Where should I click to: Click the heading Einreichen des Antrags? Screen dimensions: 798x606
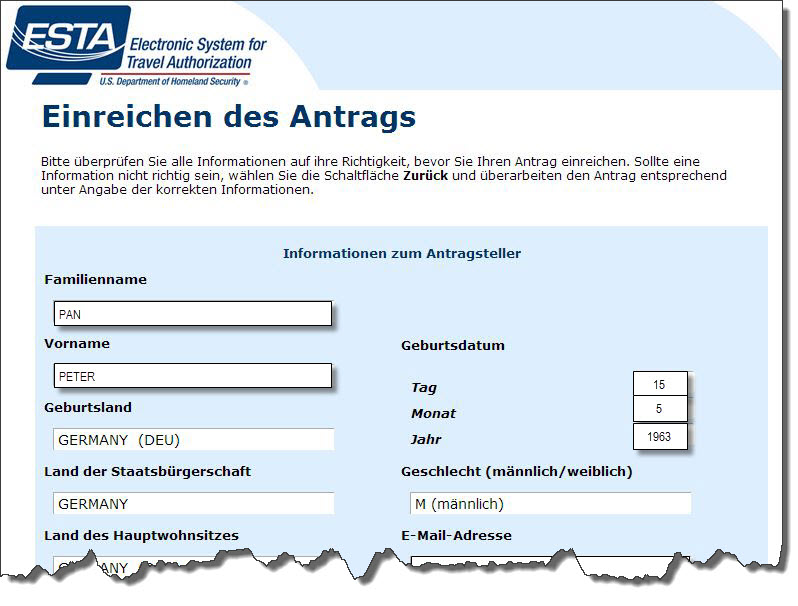pos(229,117)
